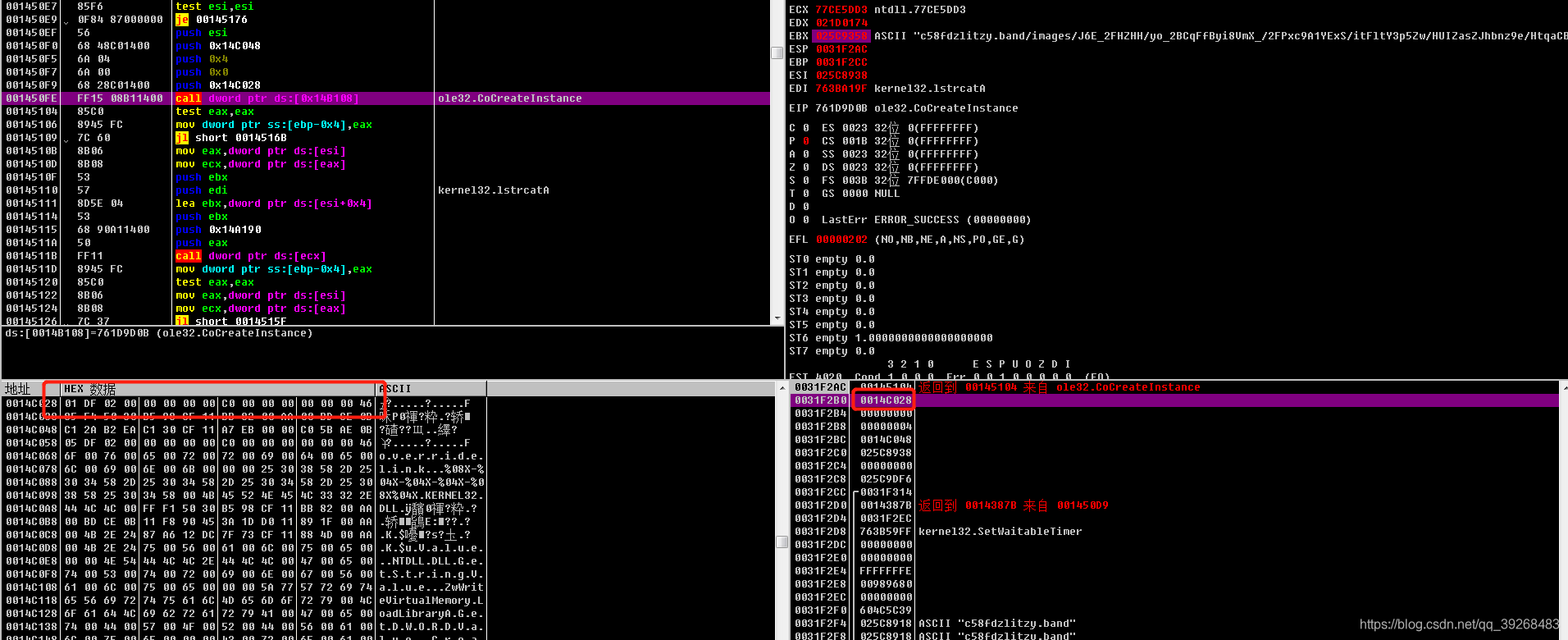Select stack row 0031F2D0 return to 0014387B

[x=1174, y=505]
